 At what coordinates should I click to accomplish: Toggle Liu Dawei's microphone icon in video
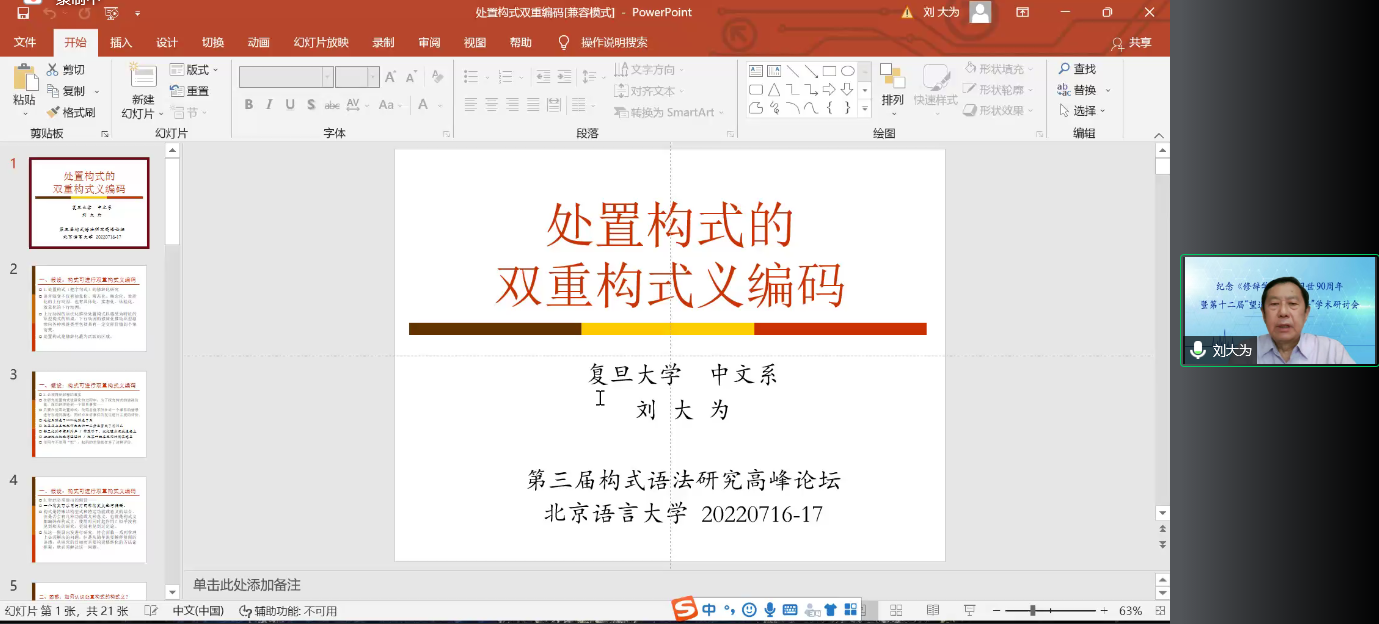point(1198,350)
